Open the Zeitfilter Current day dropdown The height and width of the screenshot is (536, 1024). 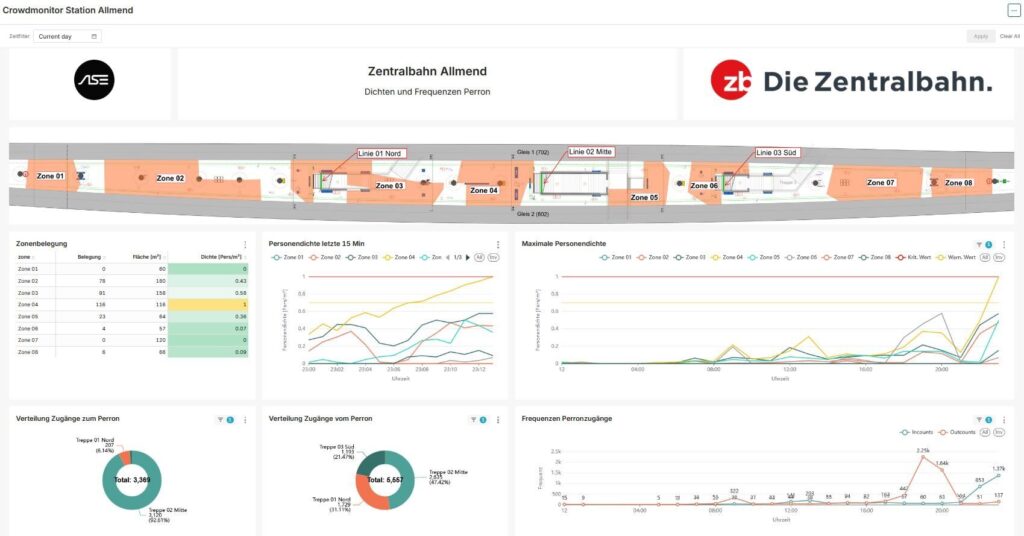68,36
